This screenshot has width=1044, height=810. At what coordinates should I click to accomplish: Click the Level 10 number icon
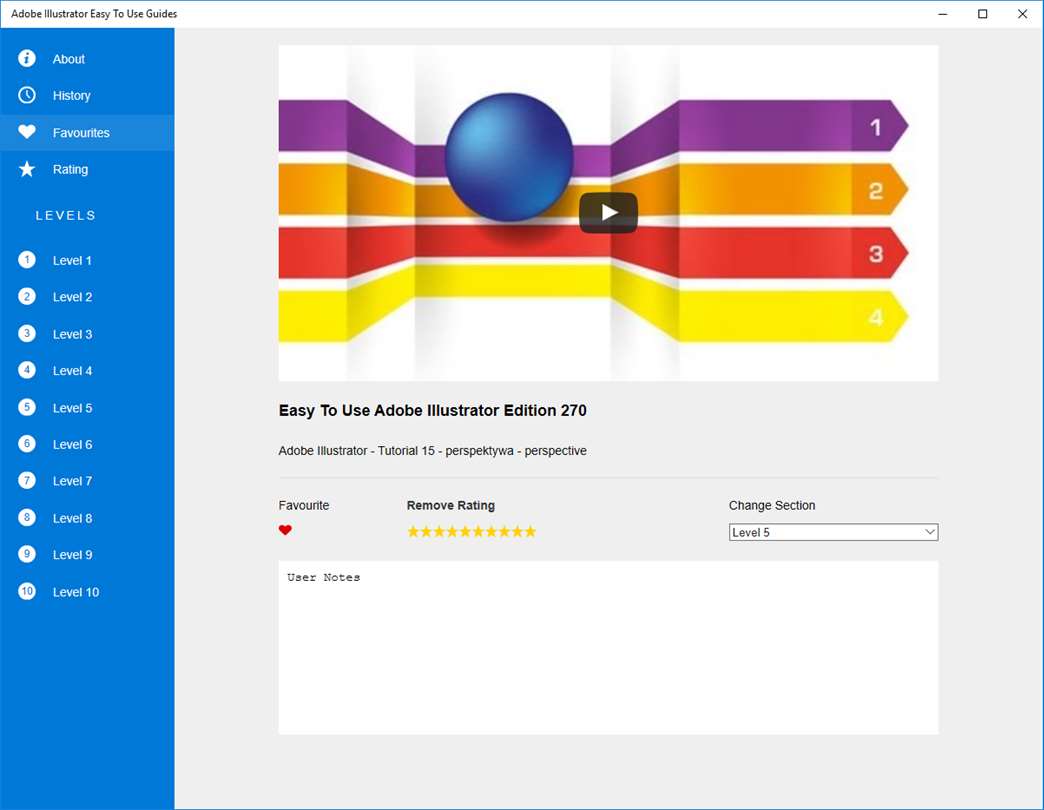[x=27, y=591]
